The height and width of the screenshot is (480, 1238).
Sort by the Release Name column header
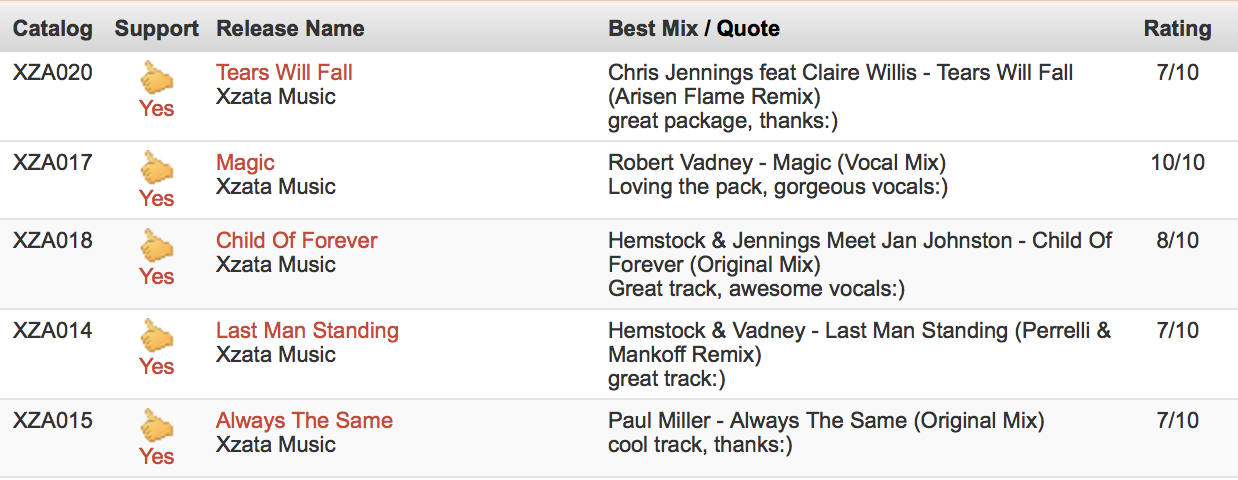290,29
